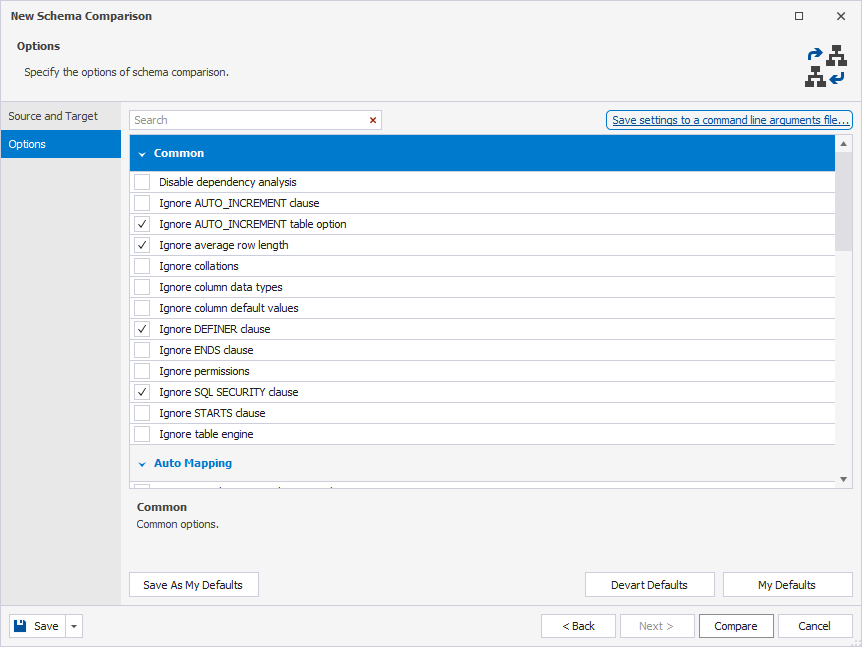This screenshot has width=862, height=647.
Task: Open Save settings to command line file link
Action: coord(730,120)
